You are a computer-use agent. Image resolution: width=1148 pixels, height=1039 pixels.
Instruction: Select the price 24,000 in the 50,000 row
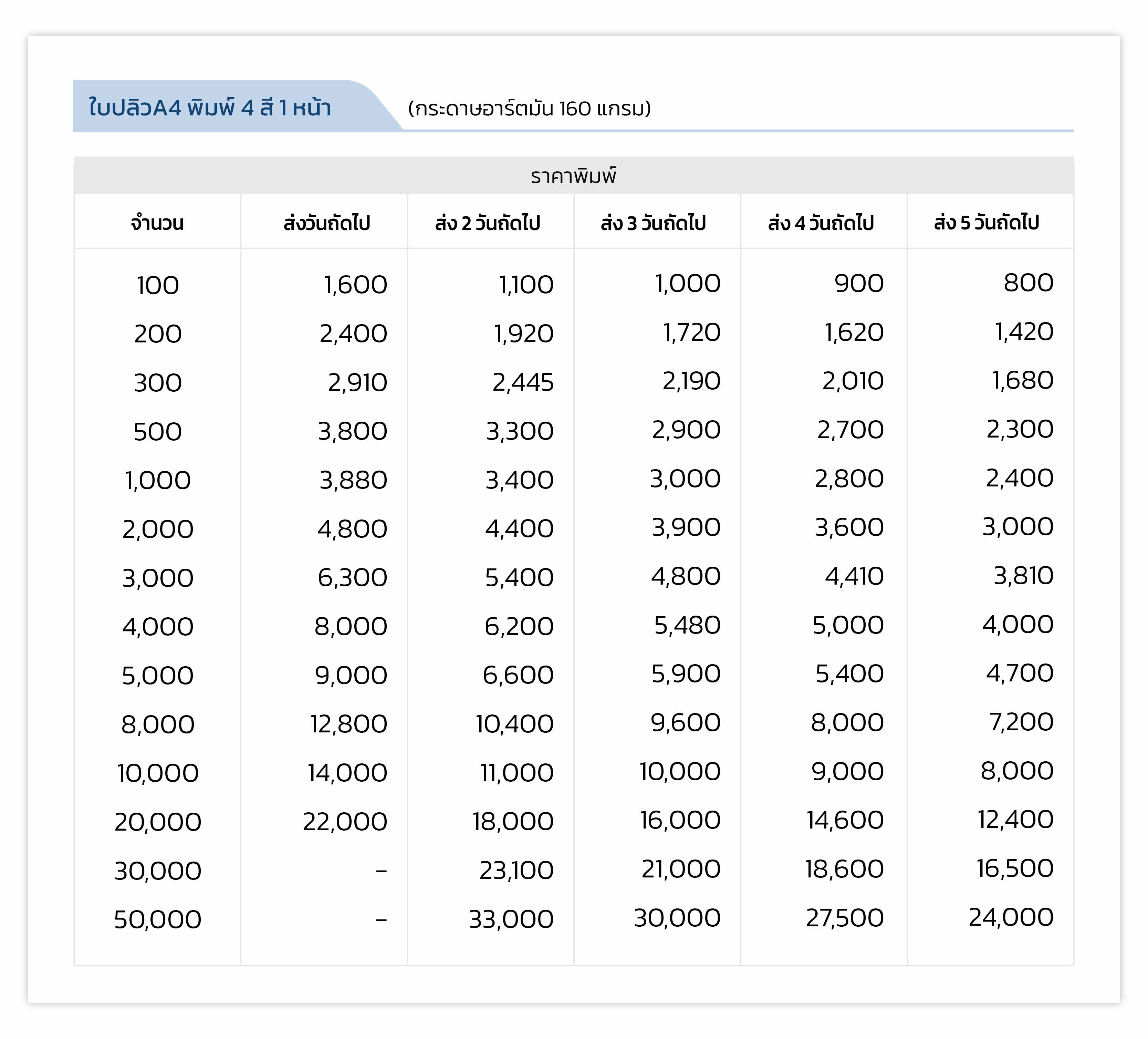point(1011,918)
